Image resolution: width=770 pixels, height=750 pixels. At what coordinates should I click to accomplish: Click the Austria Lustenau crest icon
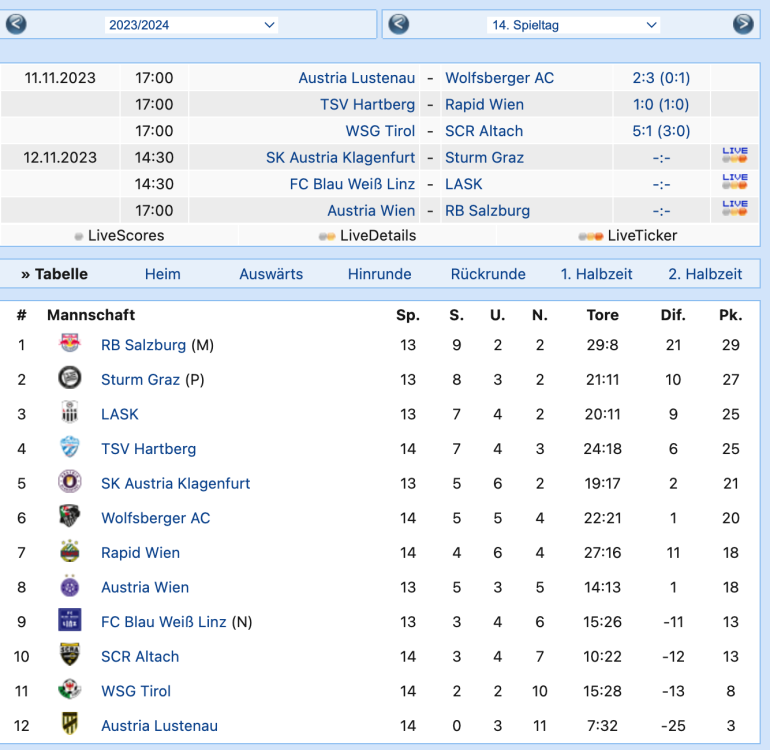(70, 725)
